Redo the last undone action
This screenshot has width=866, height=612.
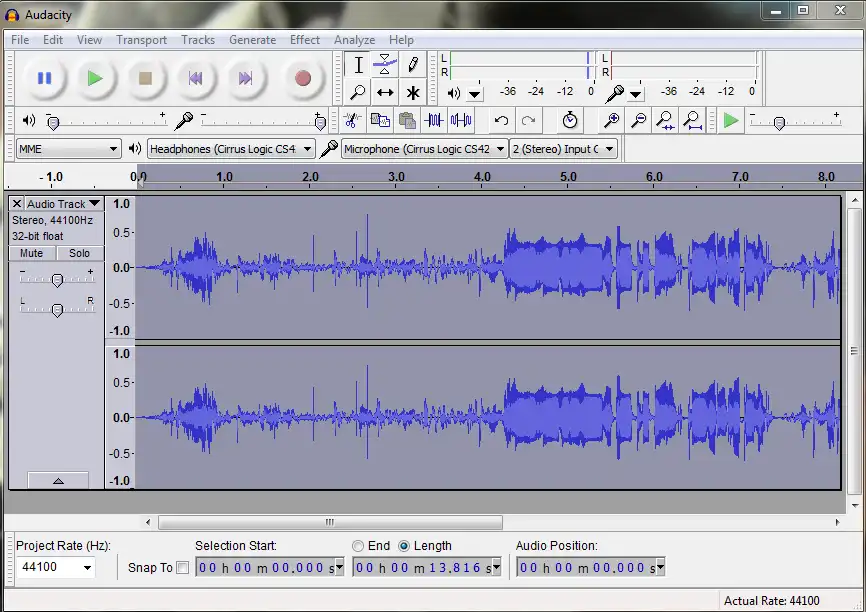pyautogui.click(x=529, y=120)
